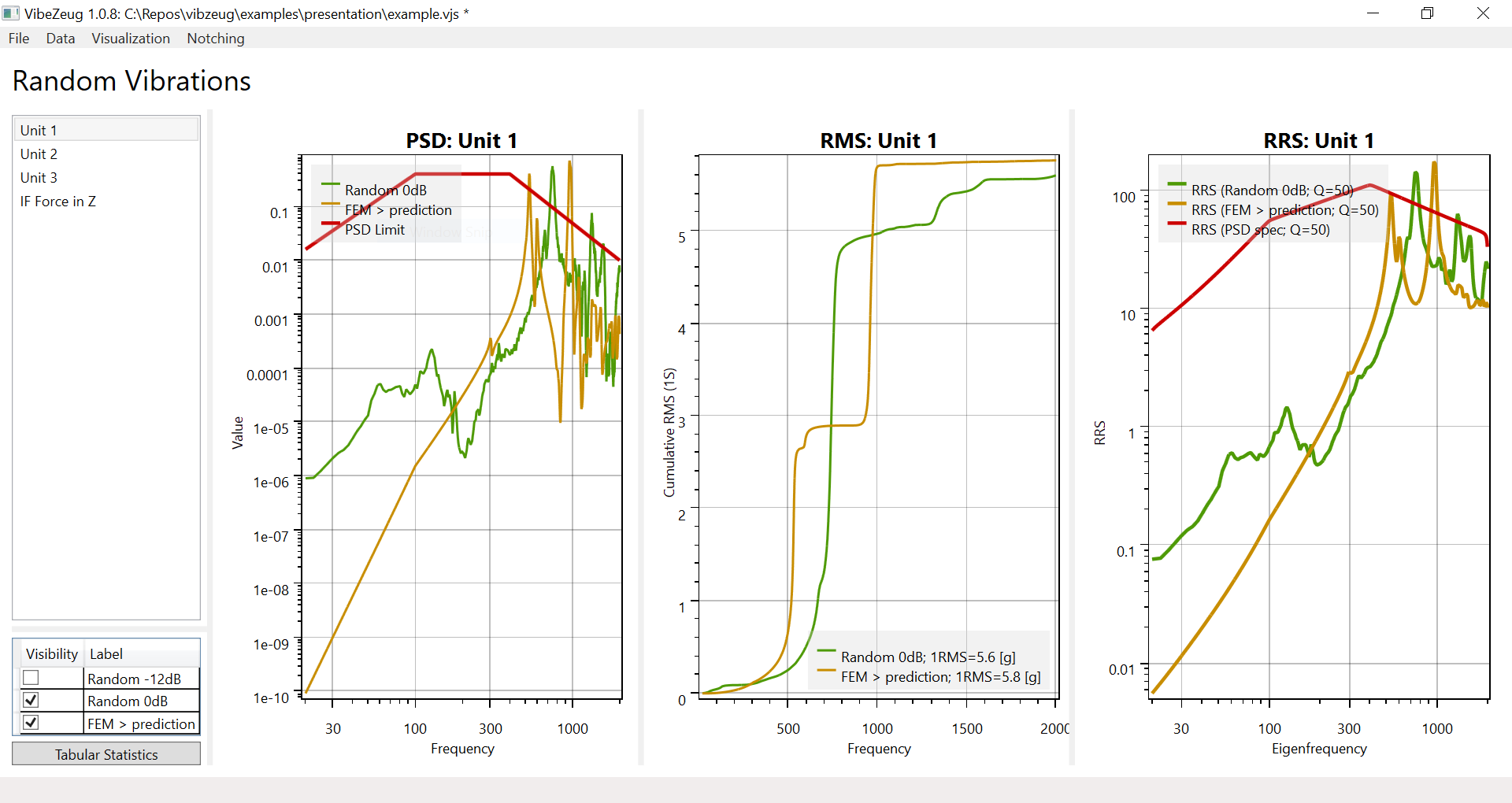1512x803 pixels.
Task: Open the Data menu
Action: pos(61,39)
